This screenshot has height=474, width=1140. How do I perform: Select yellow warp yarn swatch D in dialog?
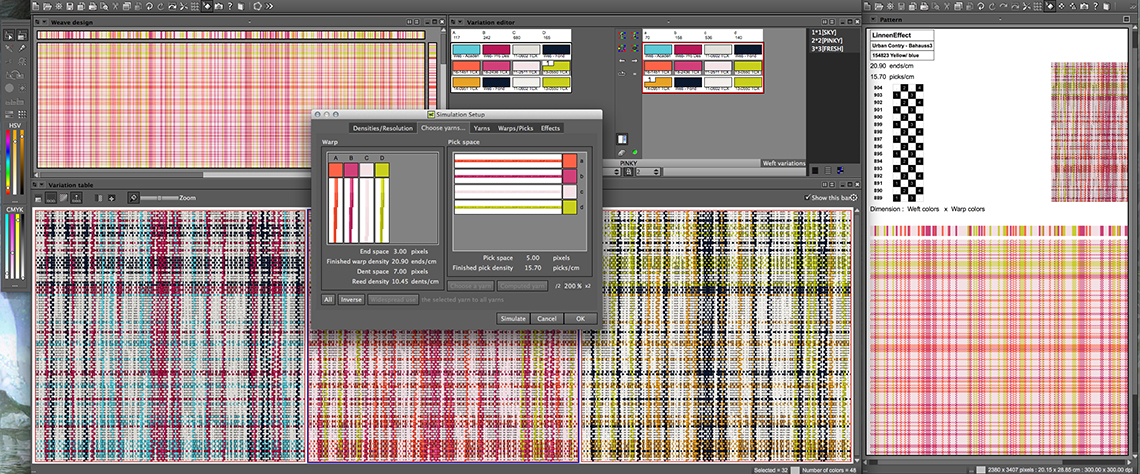click(x=382, y=170)
